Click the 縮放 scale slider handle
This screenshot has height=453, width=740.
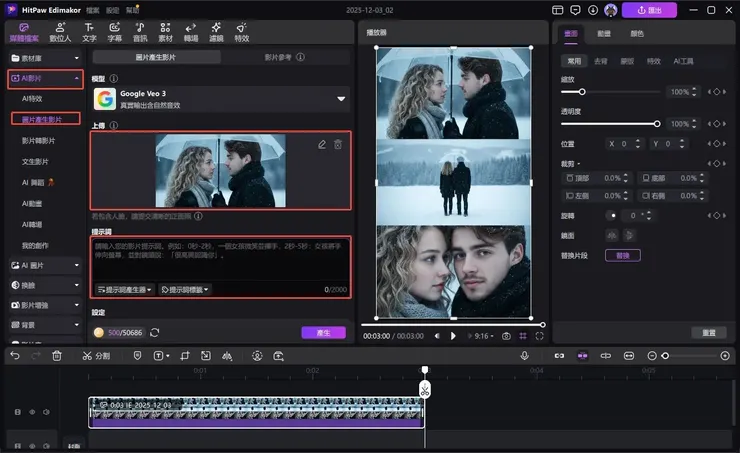[582, 92]
